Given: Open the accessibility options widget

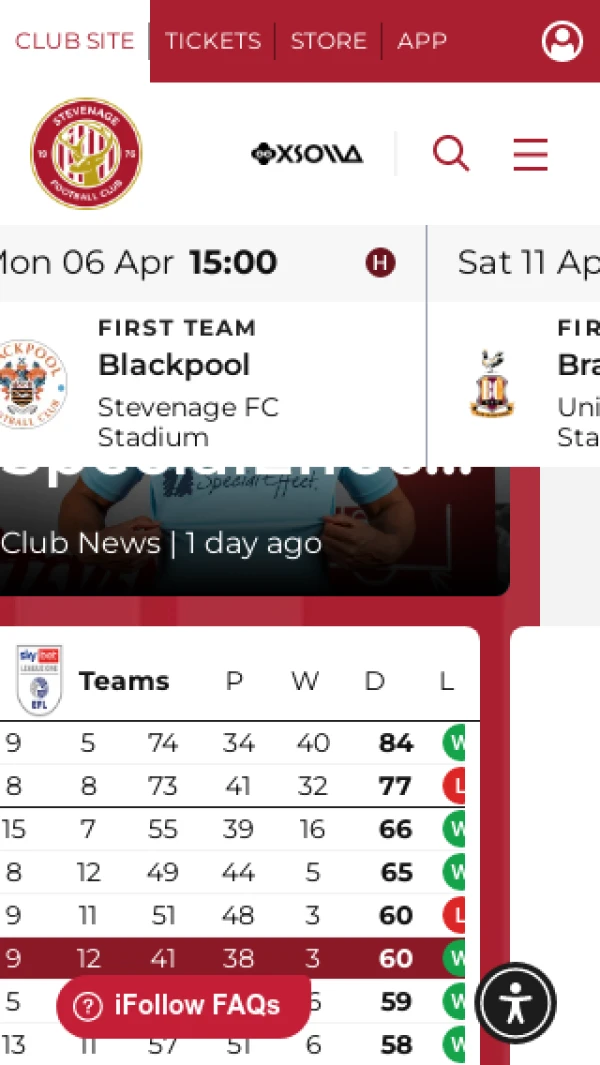Looking at the screenshot, I should pyautogui.click(x=516, y=1003).
